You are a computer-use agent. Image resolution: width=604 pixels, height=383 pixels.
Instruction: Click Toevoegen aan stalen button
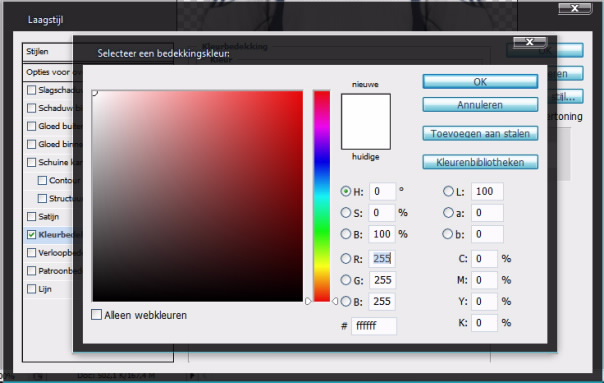(480, 134)
